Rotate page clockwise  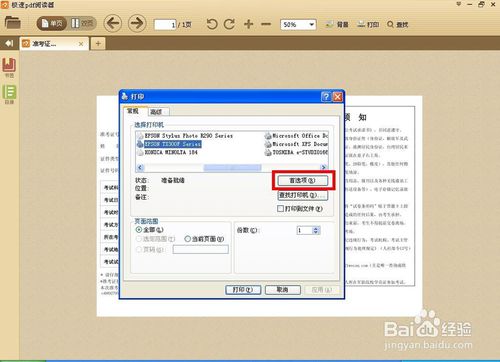pos(229,24)
